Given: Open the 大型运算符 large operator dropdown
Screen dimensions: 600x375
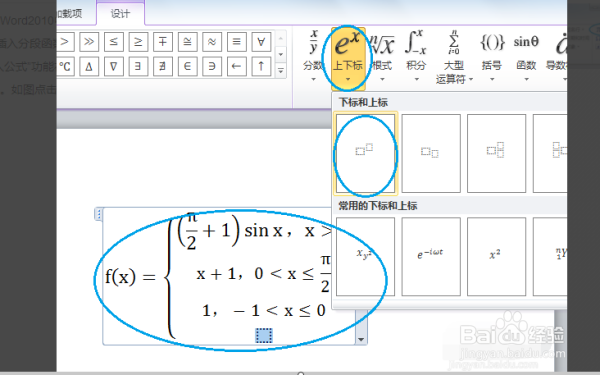Looking at the screenshot, I should click(454, 57).
